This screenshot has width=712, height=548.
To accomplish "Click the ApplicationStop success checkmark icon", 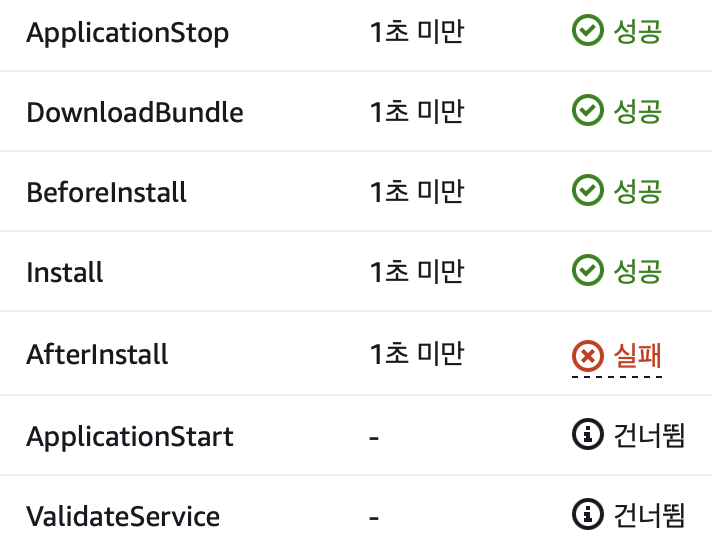I will (x=588, y=30).
